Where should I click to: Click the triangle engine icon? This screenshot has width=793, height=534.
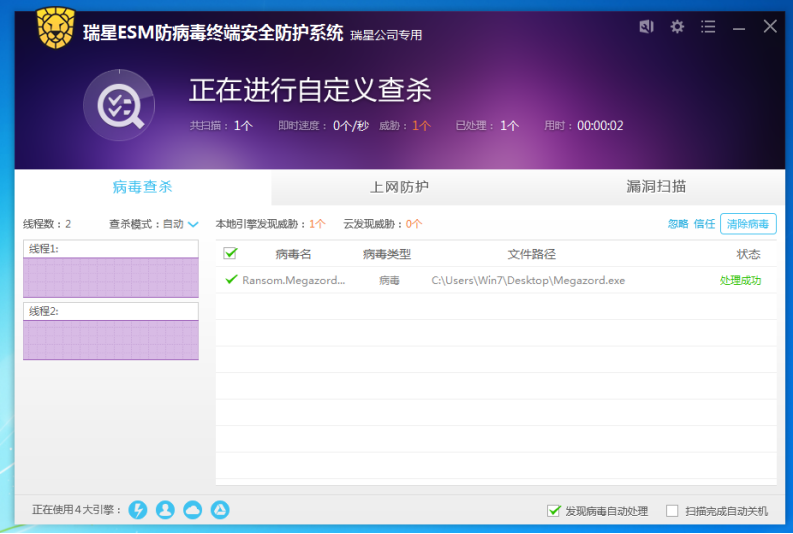coord(219,510)
